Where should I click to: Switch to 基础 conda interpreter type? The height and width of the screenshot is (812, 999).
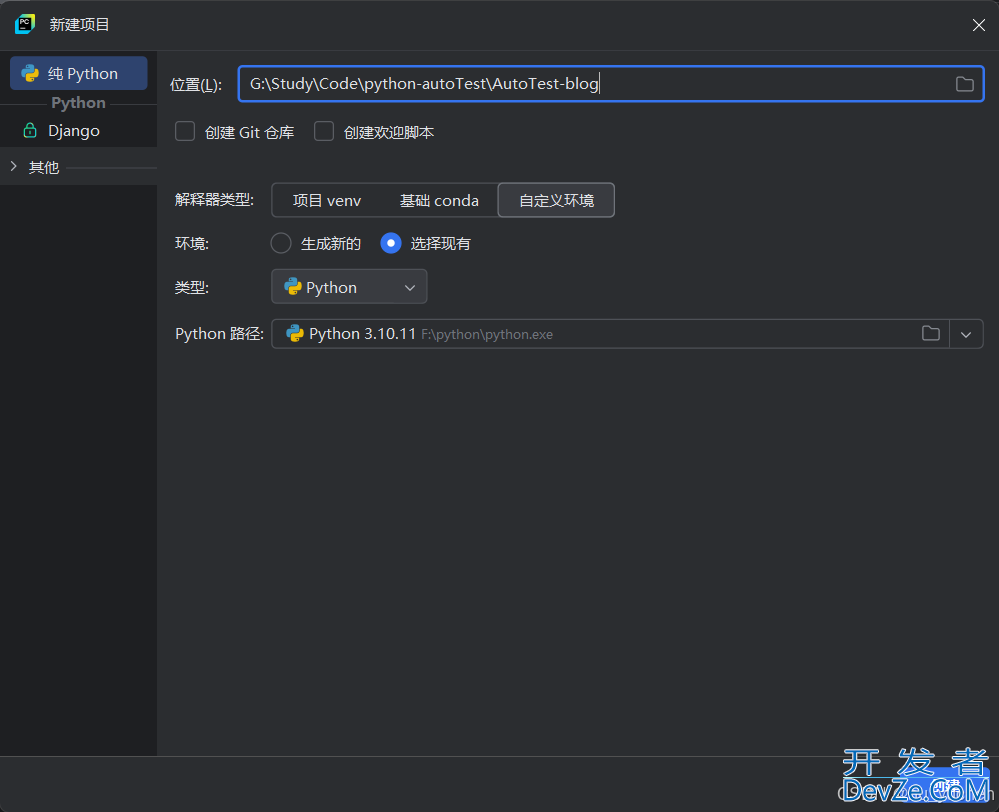[439, 200]
